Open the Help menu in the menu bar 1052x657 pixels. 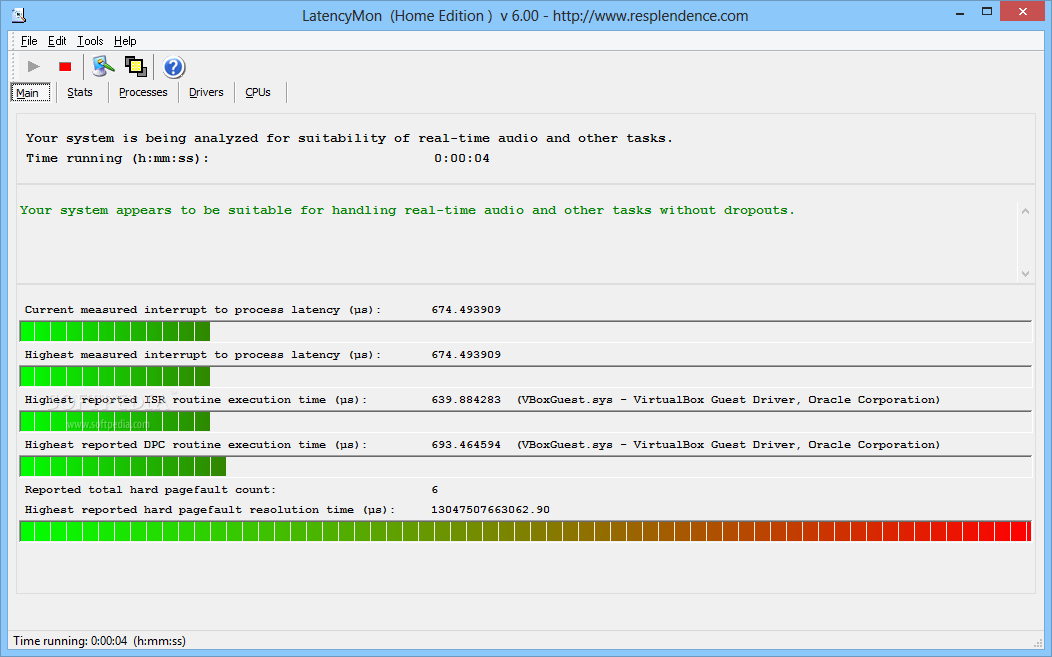click(x=125, y=41)
